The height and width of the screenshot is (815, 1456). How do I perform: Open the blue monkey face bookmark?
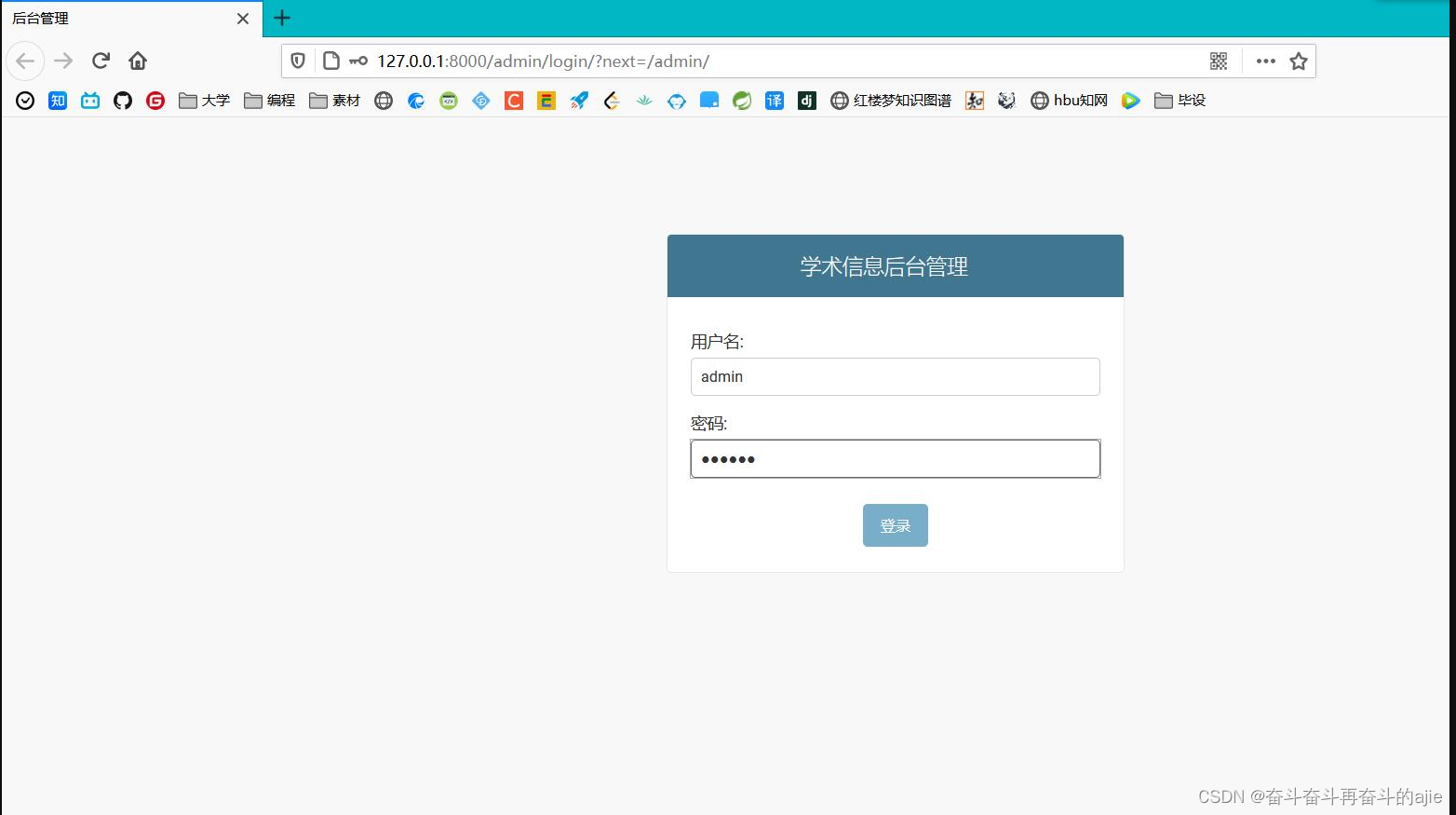pos(677,101)
